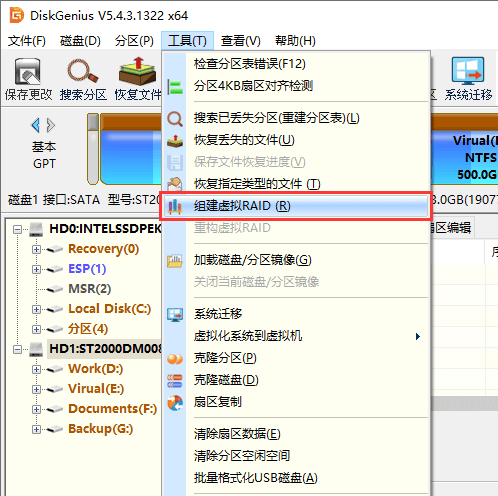498x496 pixels.
Task: Select Recovery(0) in the disk tree
Action: point(103,249)
